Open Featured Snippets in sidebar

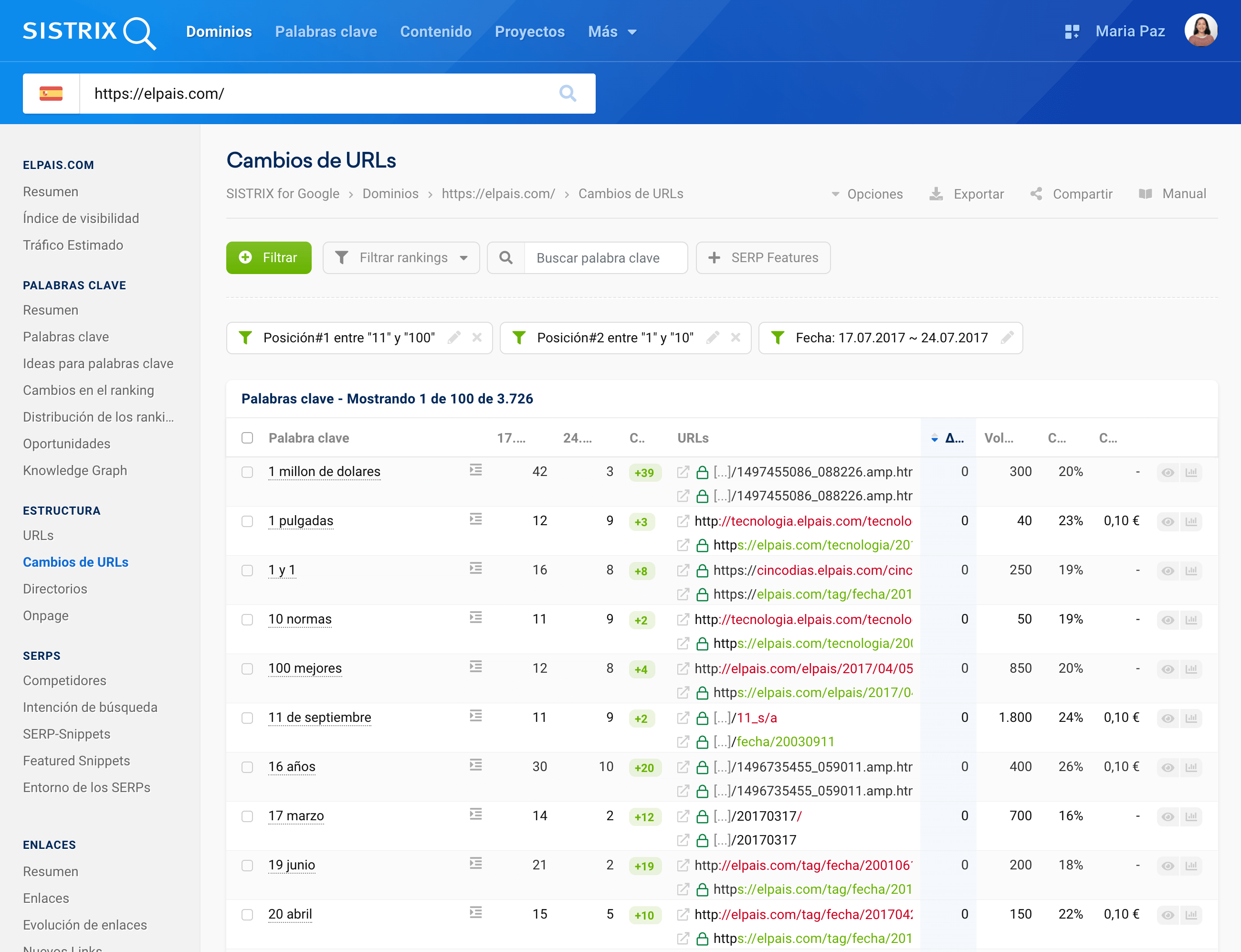pos(76,761)
